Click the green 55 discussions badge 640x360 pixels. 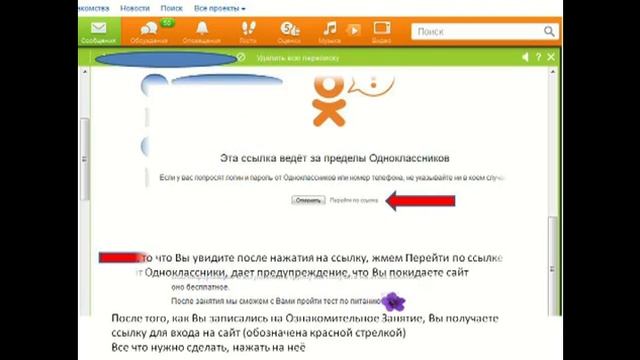[x=167, y=23]
